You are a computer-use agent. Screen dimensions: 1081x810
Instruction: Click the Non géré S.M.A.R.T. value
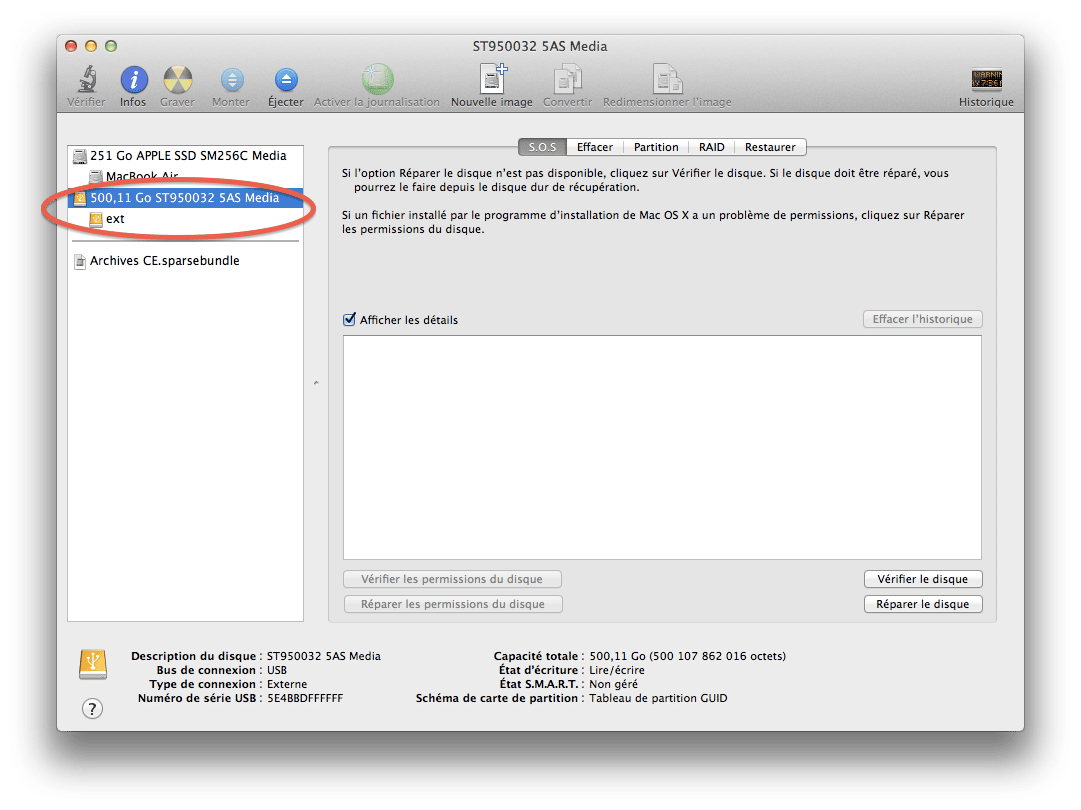click(613, 684)
